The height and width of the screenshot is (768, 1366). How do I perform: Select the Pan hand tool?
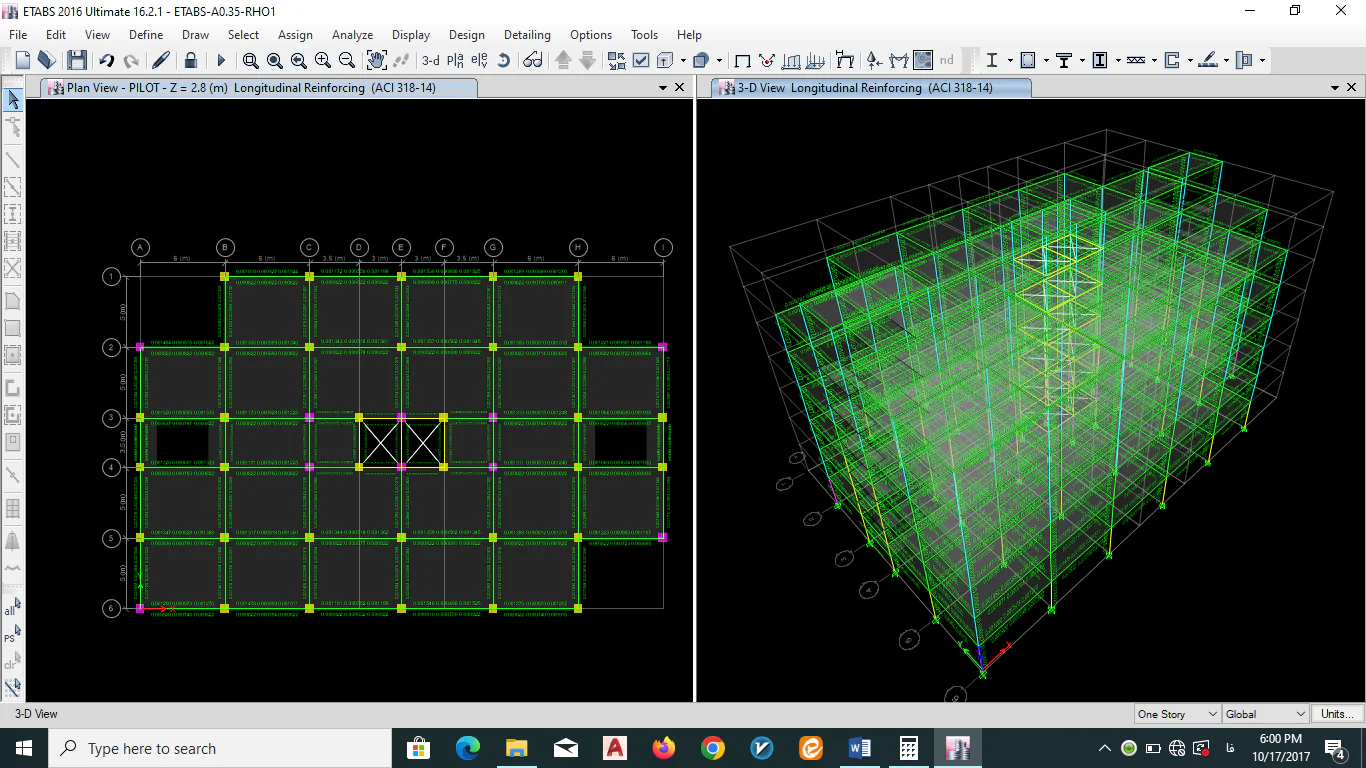click(x=376, y=61)
